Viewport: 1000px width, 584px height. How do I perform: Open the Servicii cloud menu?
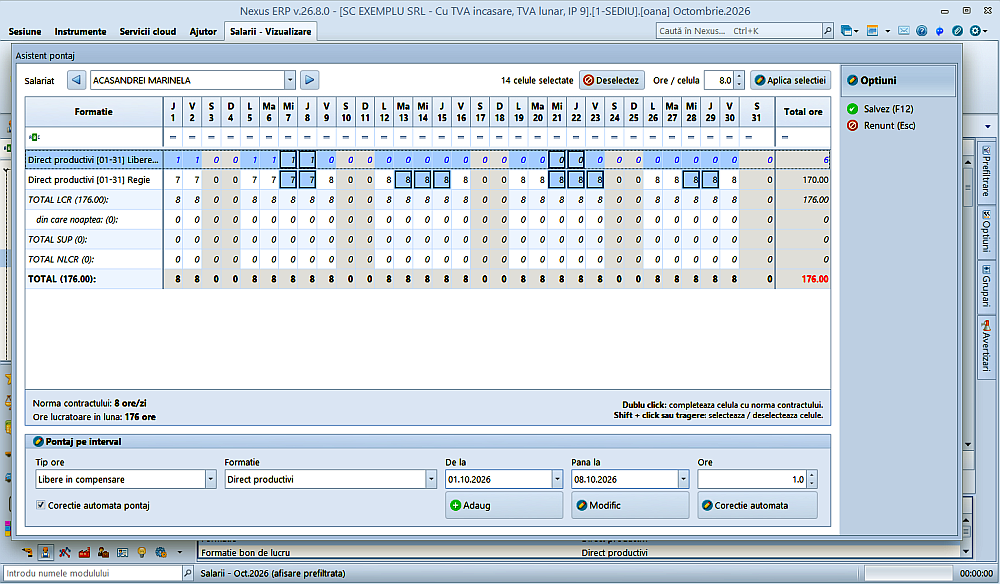(148, 31)
